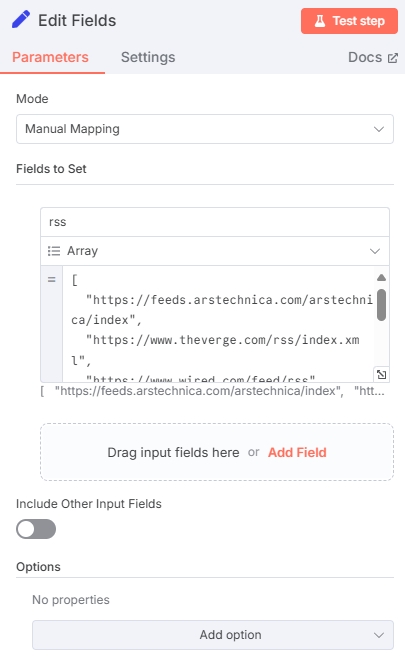Screen dimensions: 405x659
Task: Click the pencil icon beside Edit Fields
Action: (21, 20)
